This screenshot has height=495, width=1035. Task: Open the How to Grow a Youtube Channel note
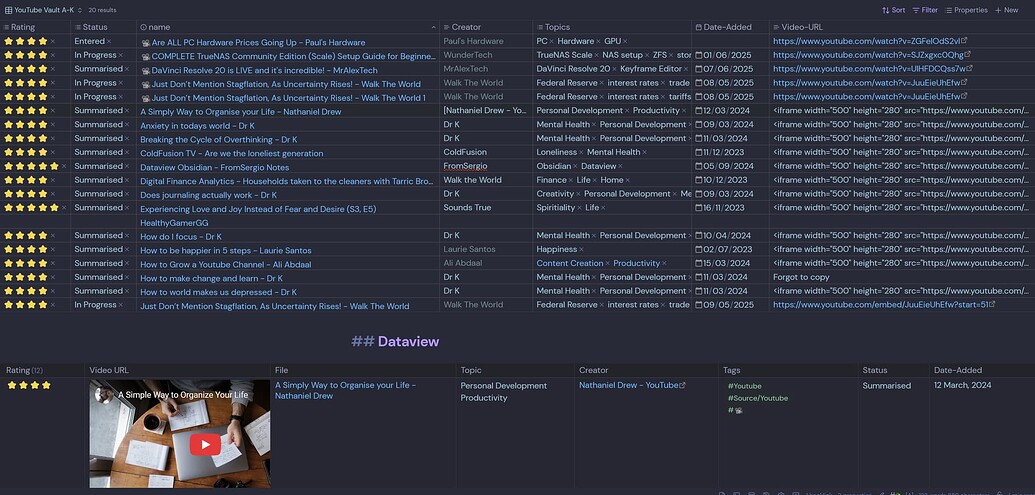click(226, 264)
